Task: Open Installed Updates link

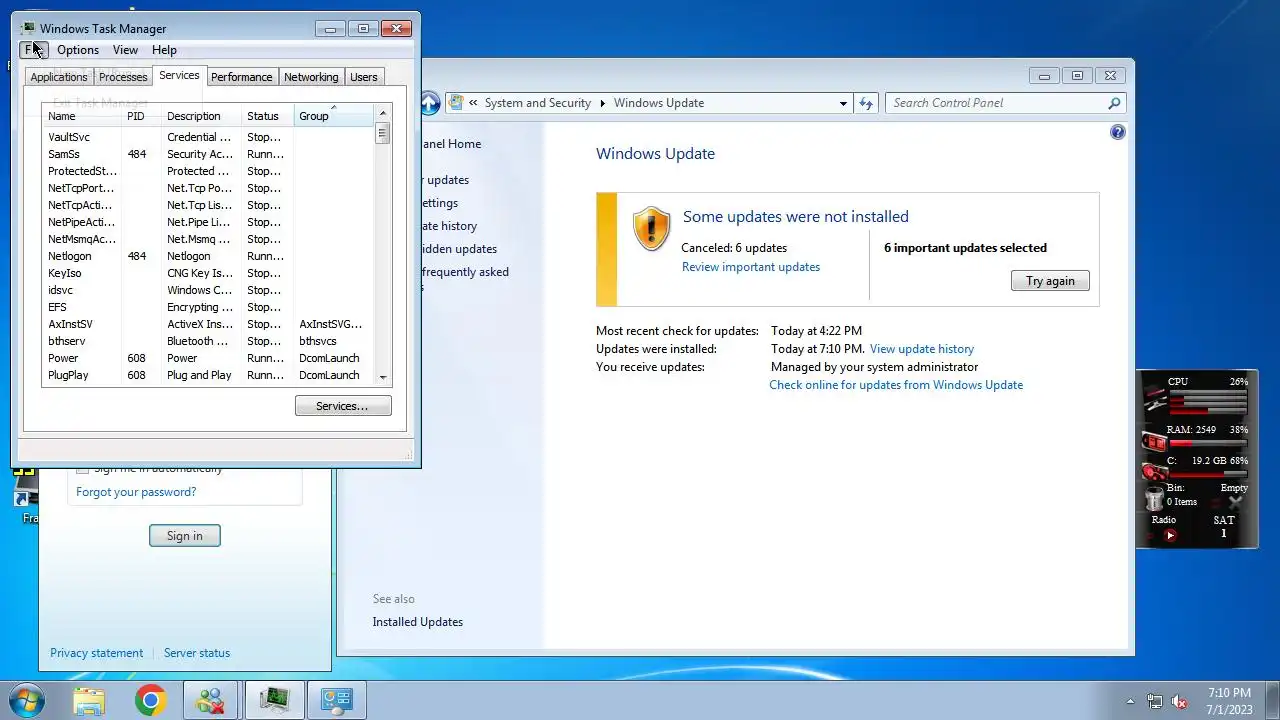Action: click(418, 622)
